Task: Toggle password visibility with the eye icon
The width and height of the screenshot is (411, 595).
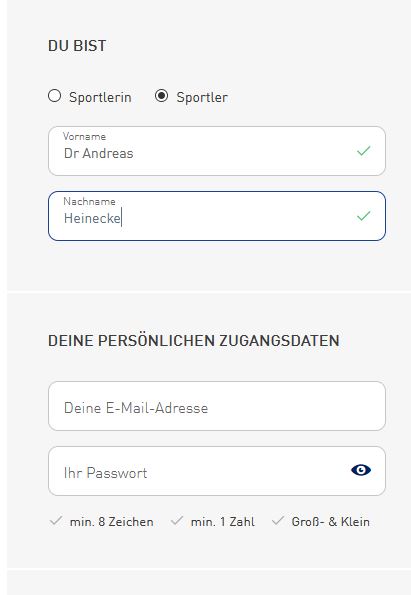Action: click(x=361, y=471)
